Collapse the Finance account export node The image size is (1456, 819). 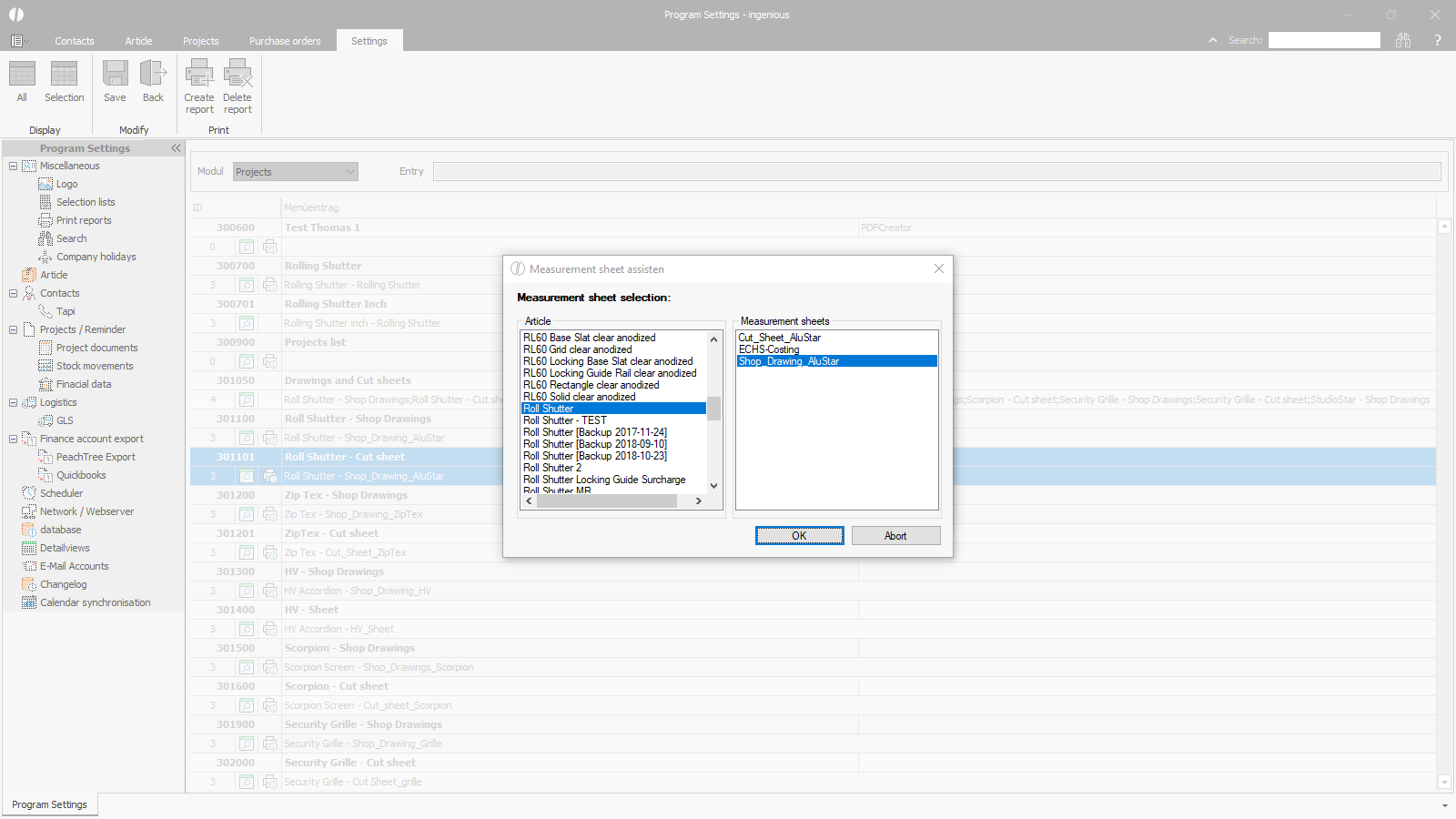pyautogui.click(x=14, y=439)
